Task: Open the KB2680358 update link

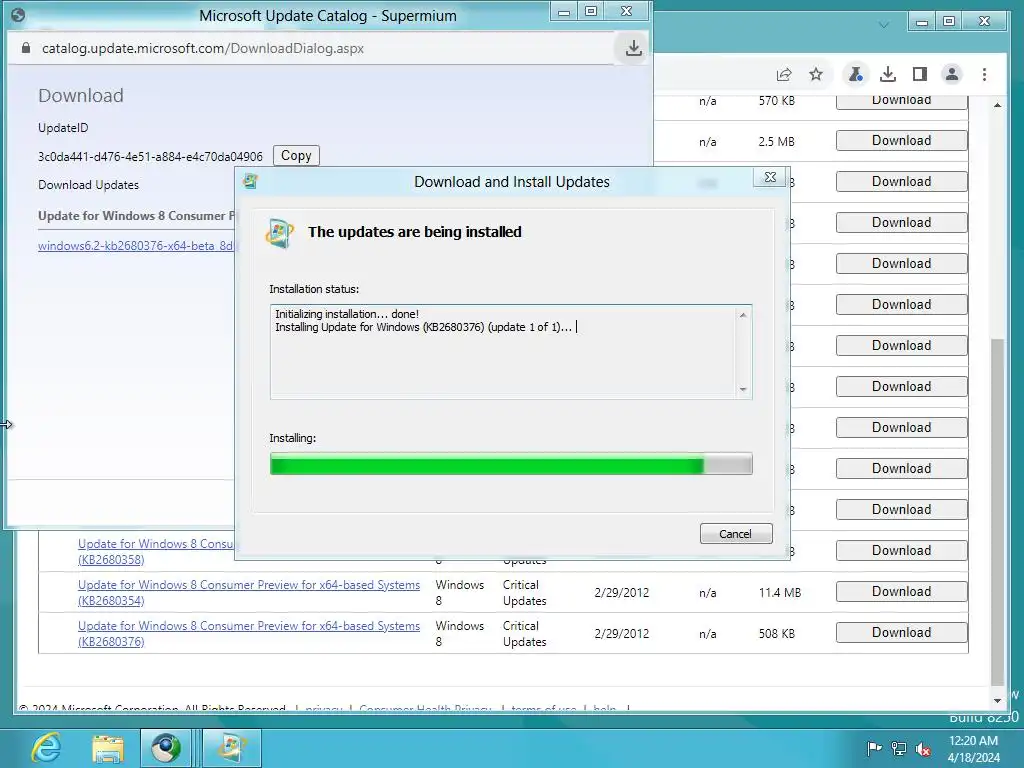Action: tap(155, 551)
